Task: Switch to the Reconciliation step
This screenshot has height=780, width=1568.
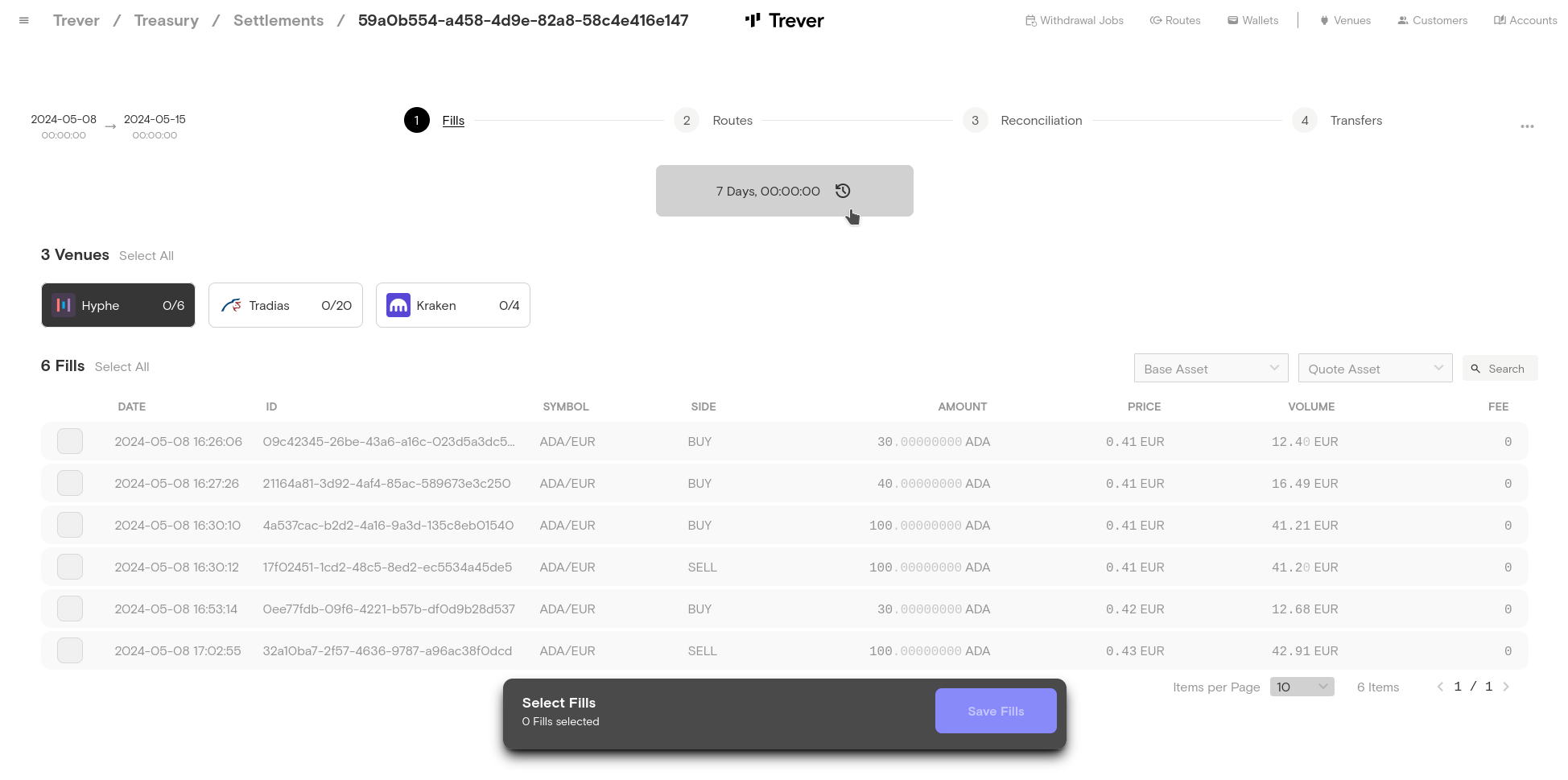Action: click(x=1041, y=121)
